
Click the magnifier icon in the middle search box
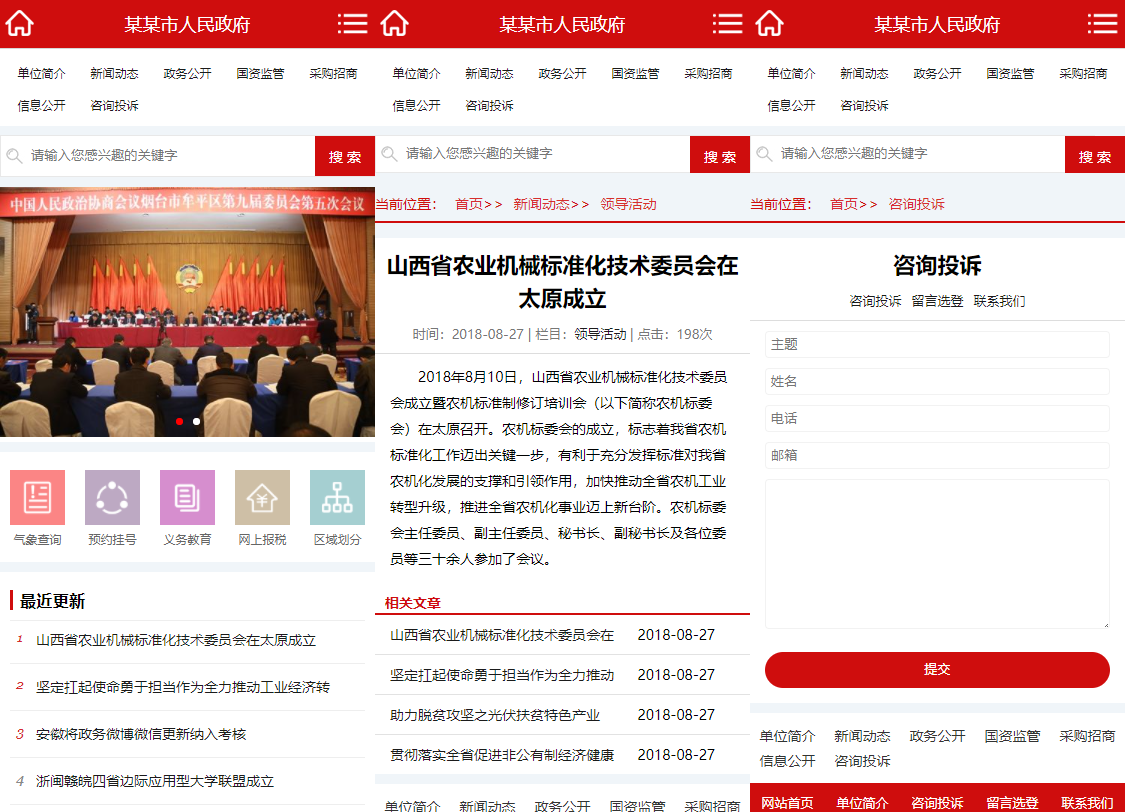click(x=390, y=154)
